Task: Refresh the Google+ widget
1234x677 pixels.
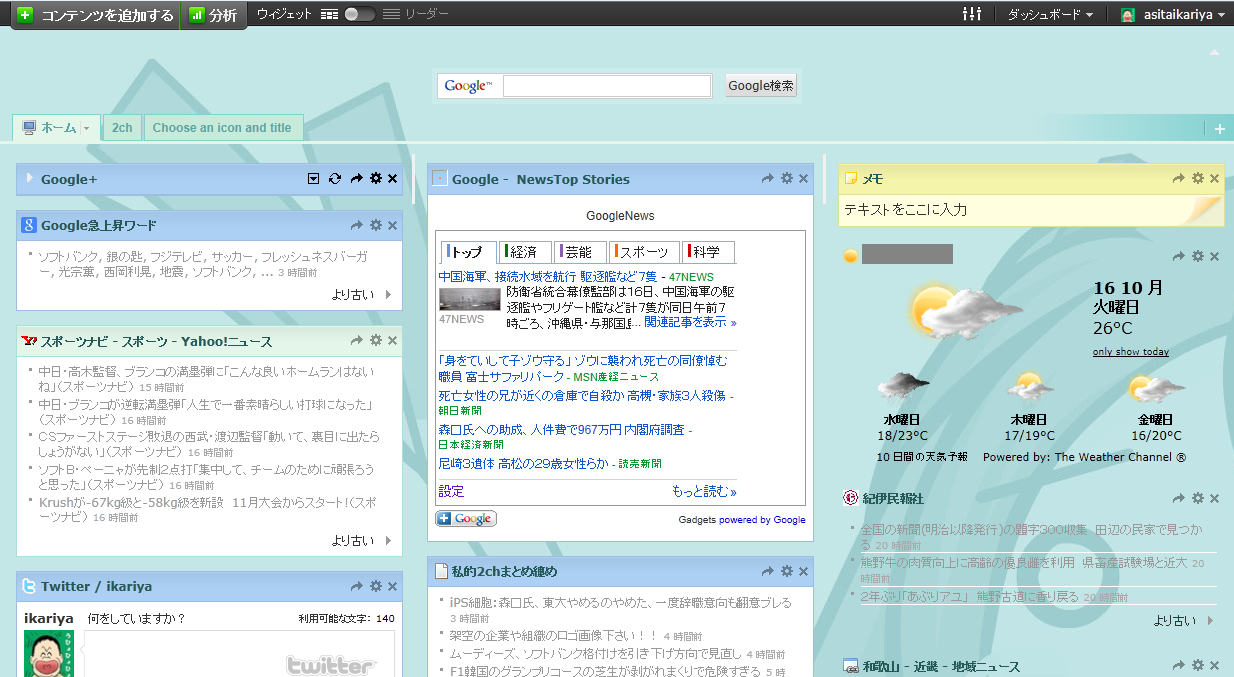Action: click(x=335, y=179)
